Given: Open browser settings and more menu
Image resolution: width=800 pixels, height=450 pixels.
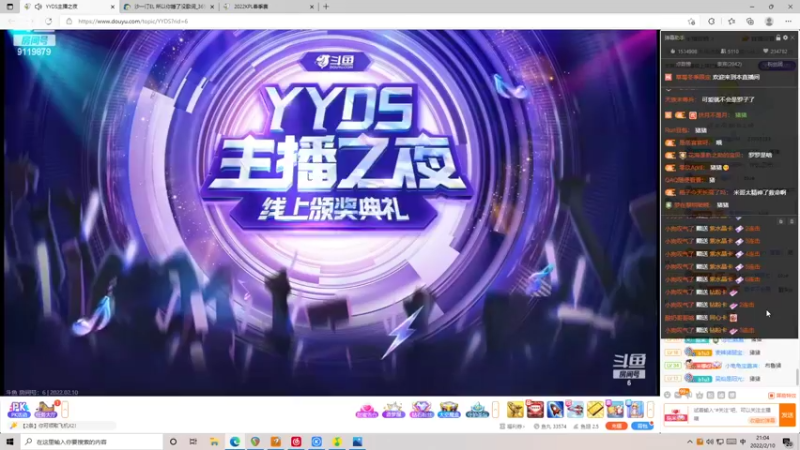Looking at the screenshot, I should [788, 21].
